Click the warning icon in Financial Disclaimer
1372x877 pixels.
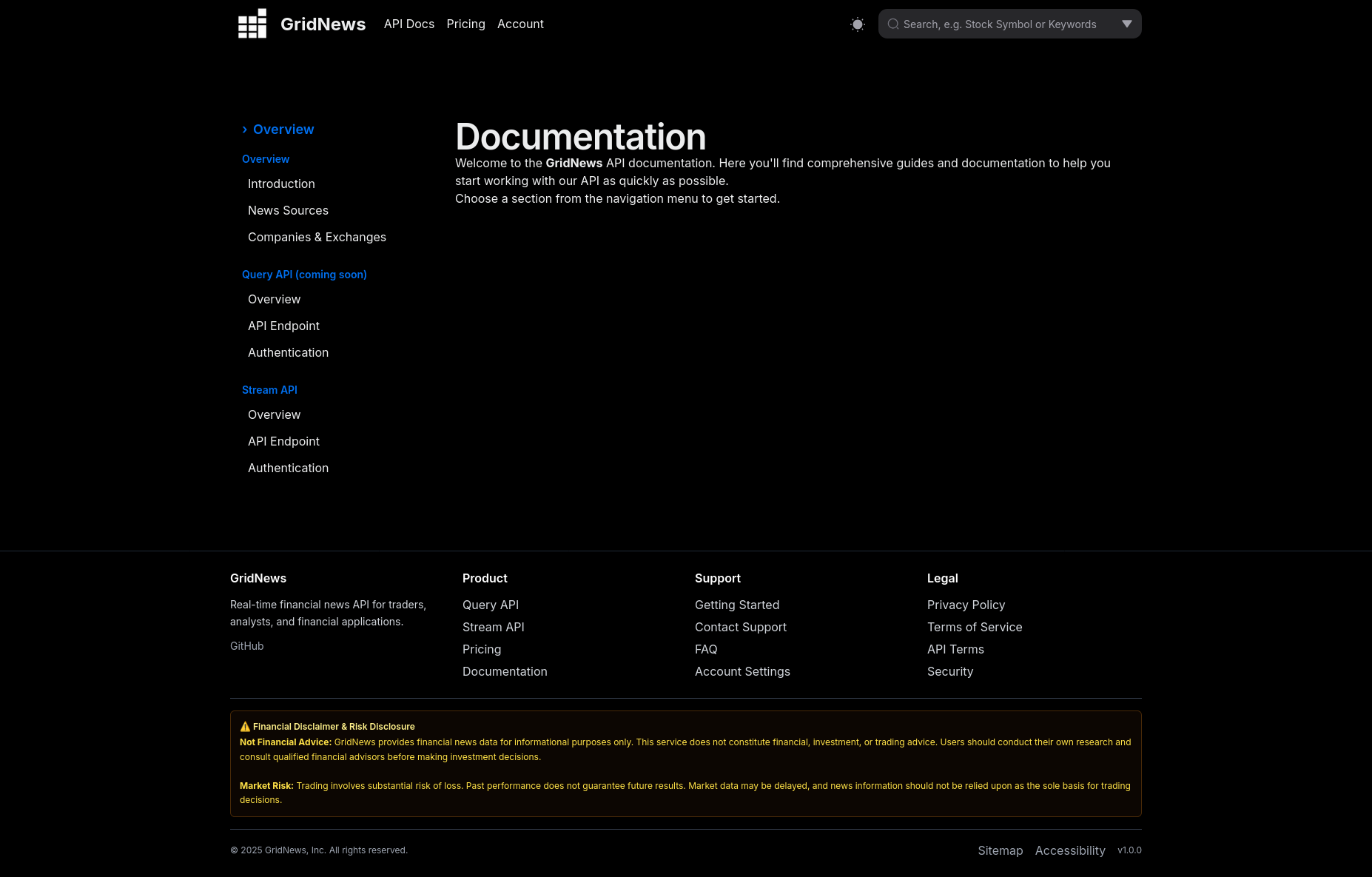pos(245,727)
